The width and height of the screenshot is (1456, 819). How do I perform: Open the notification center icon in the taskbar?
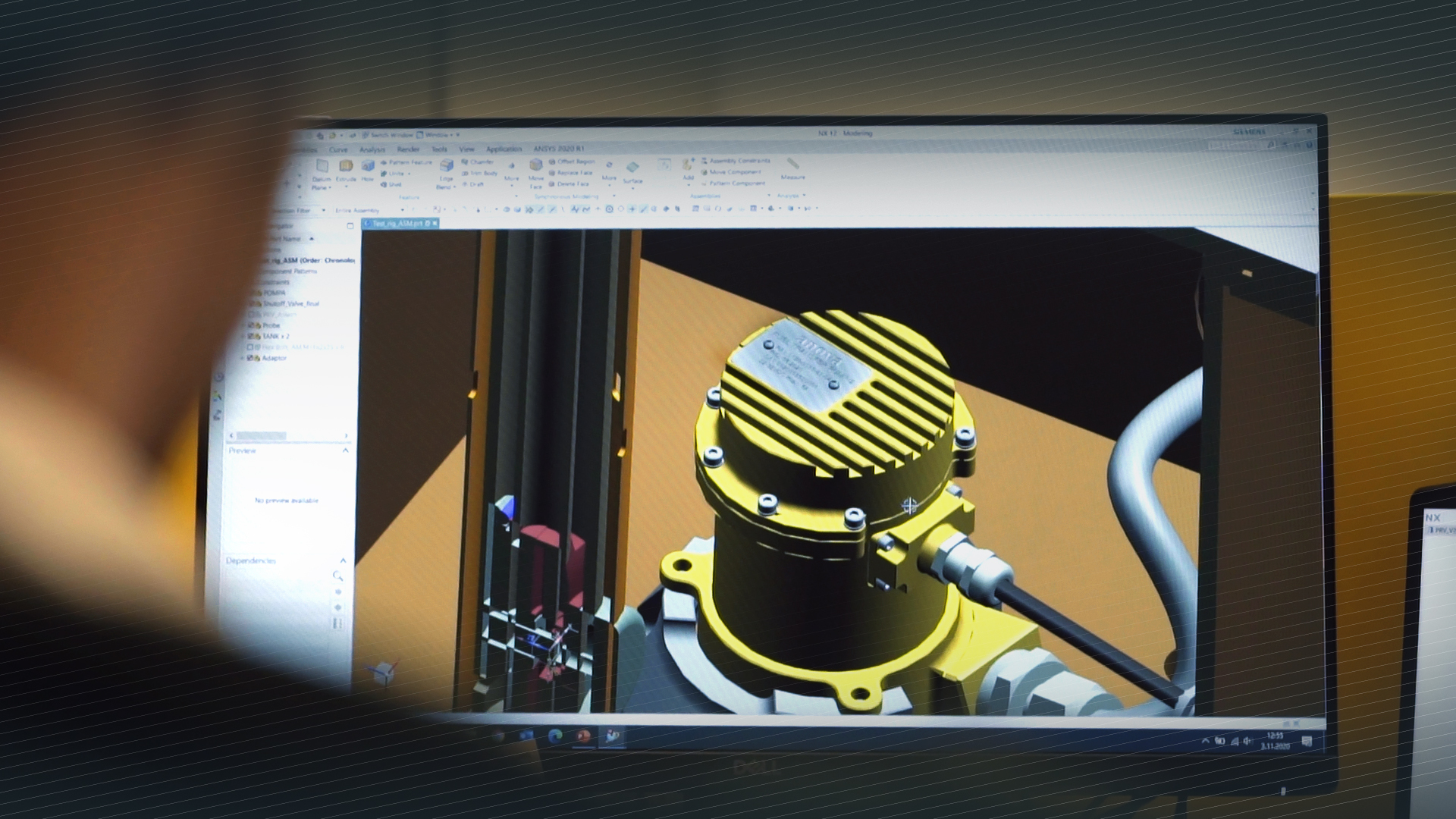click(x=1307, y=742)
